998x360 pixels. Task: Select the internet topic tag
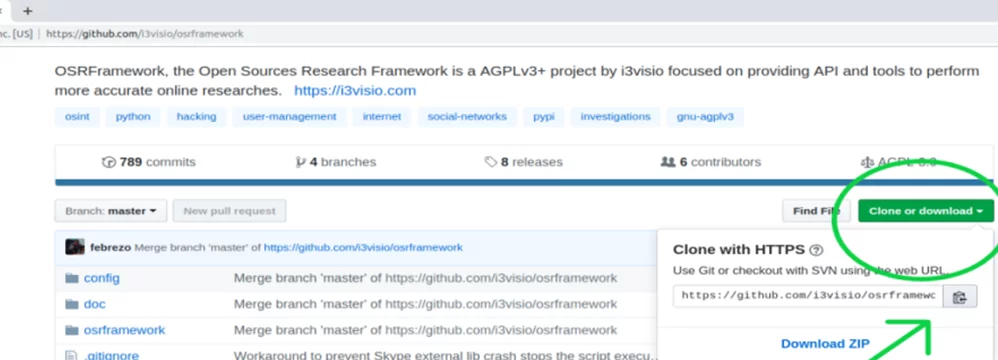[x=382, y=117]
